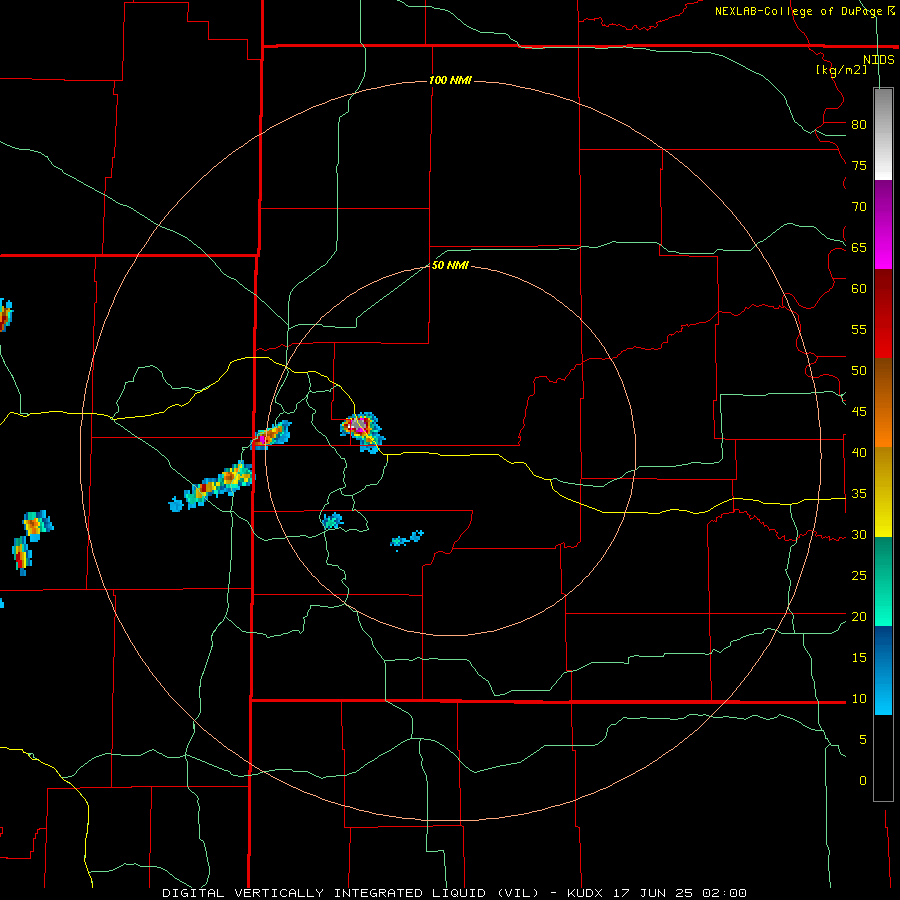Click the 60 value on color scale
The width and height of the screenshot is (900, 900).
859,289
